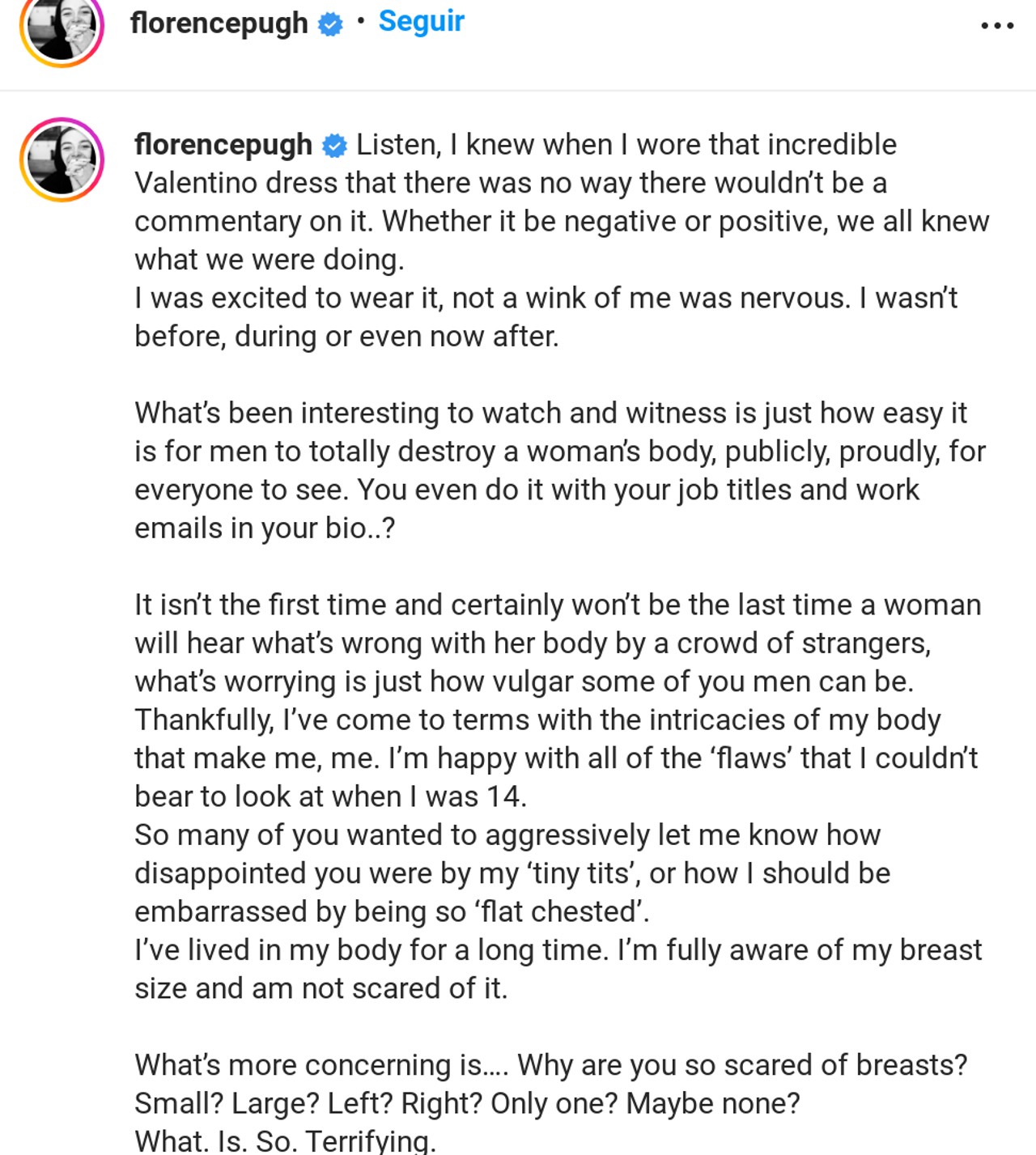Click the line 'Small? Large? Left? Right?'
This screenshot has width=1036, height=1155.
(467, 1103)
